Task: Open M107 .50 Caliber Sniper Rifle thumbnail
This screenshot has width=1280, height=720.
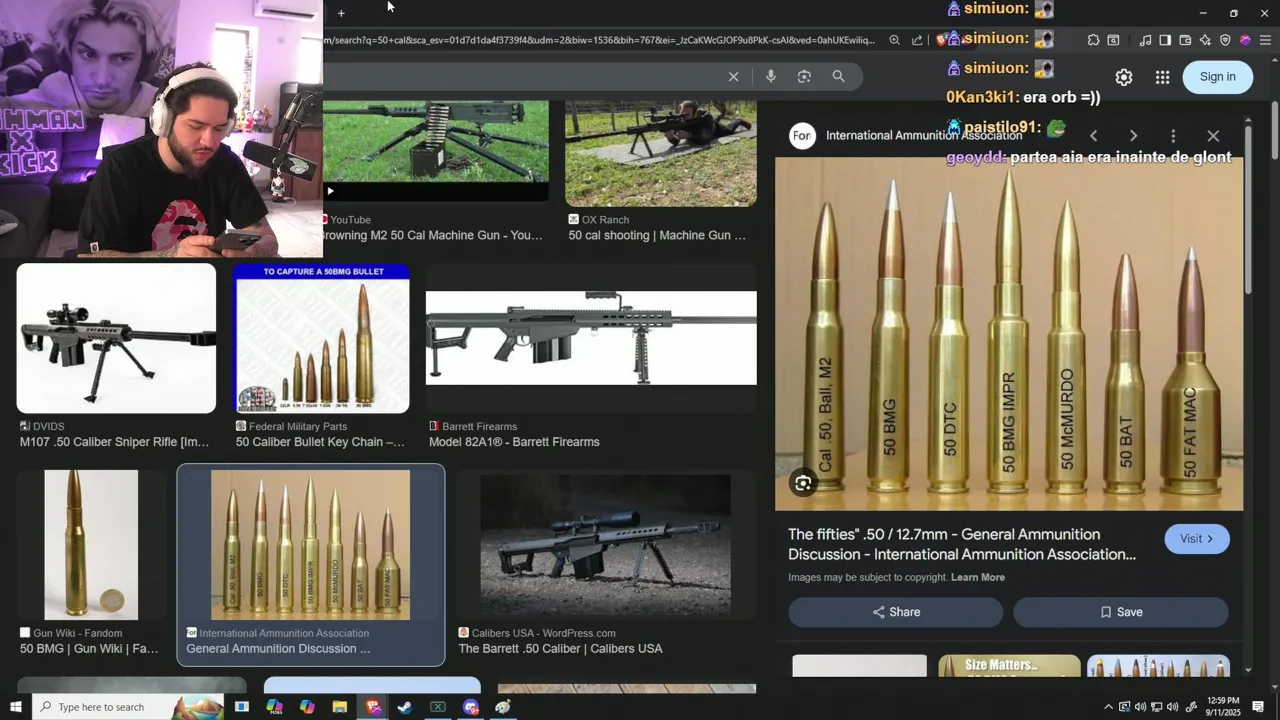Action: 116,339
